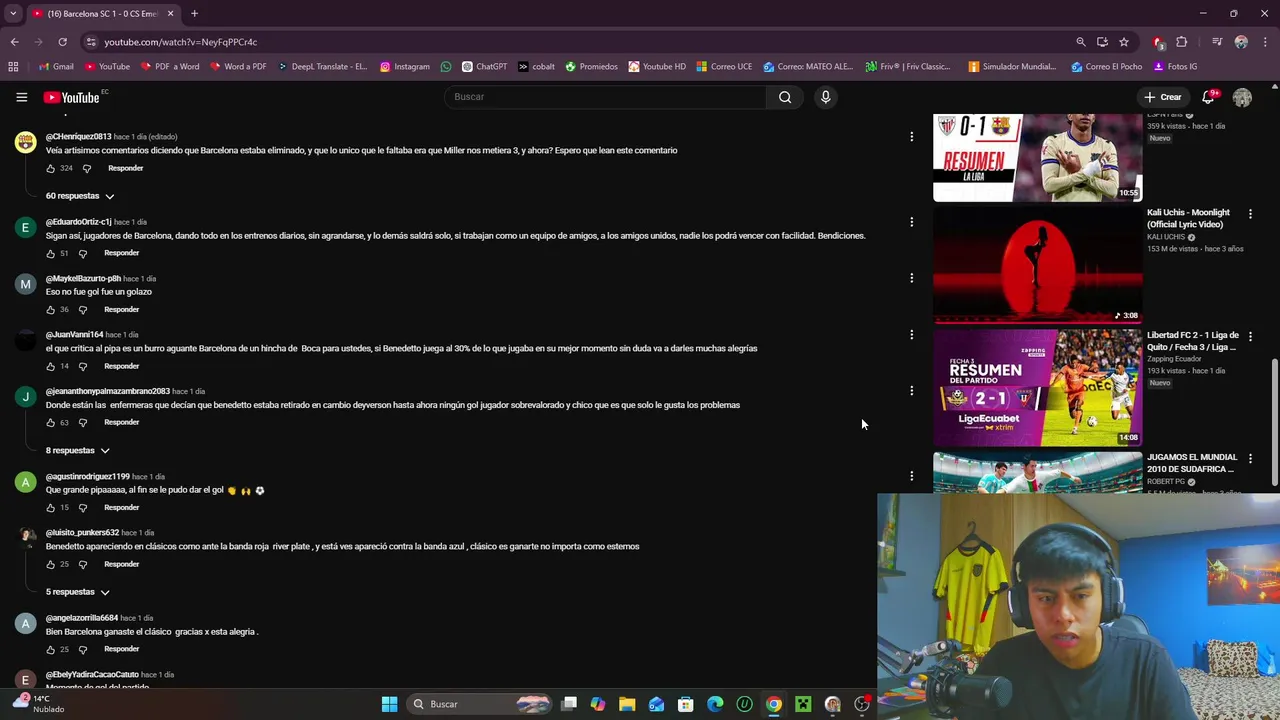1280x720 pixels.
Task: Like the comment by @JuanVanni164
Action: point(51,366)
